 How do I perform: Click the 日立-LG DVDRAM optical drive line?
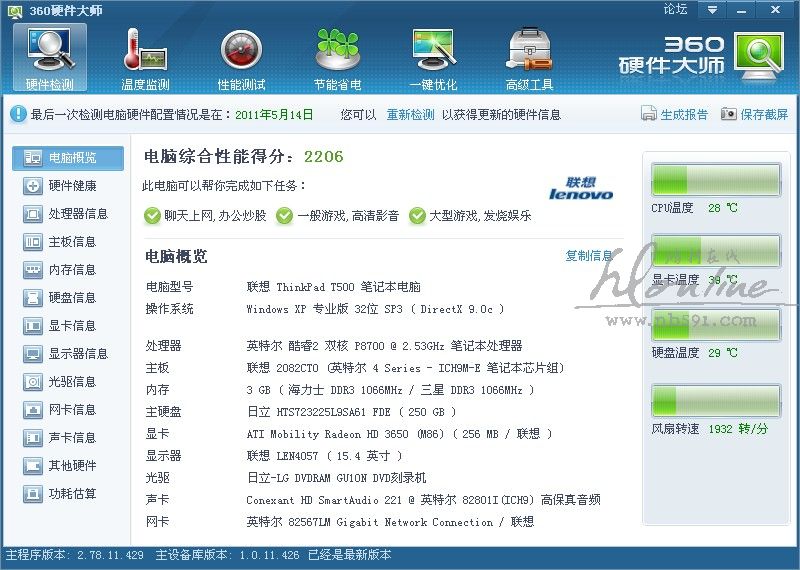click(336, 478)
